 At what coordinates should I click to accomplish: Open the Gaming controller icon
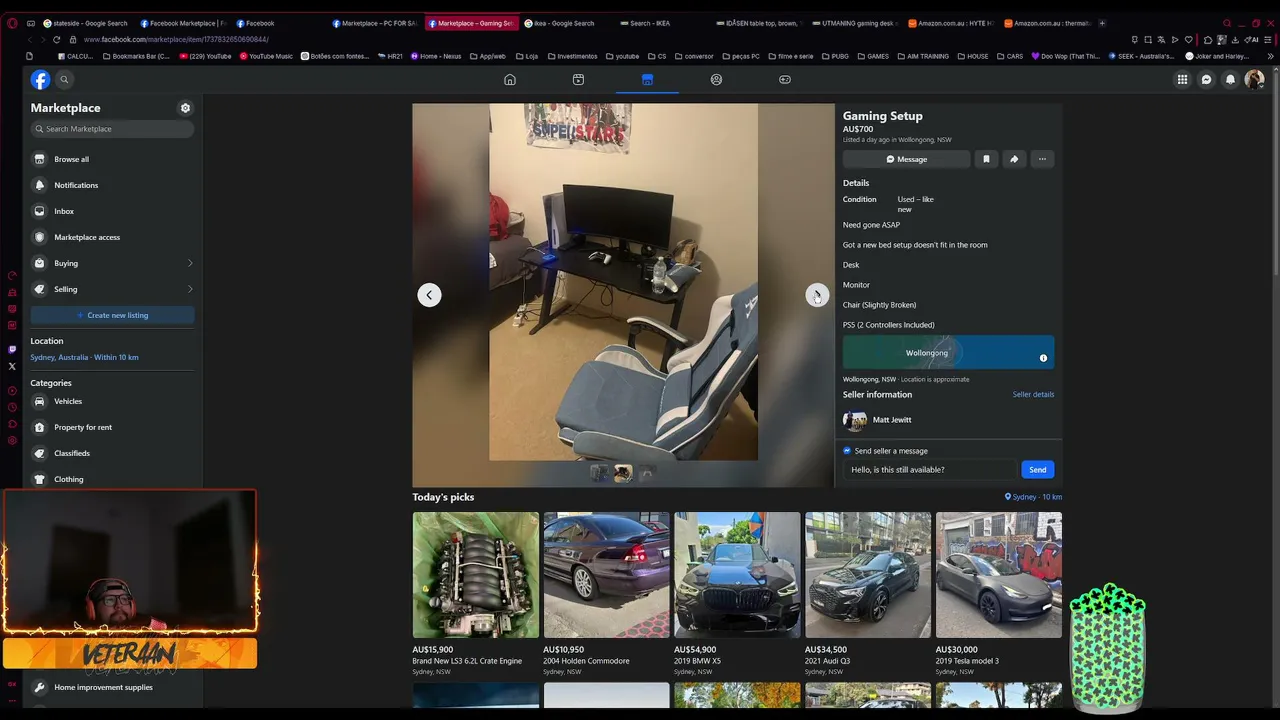(x=785, y=79)
